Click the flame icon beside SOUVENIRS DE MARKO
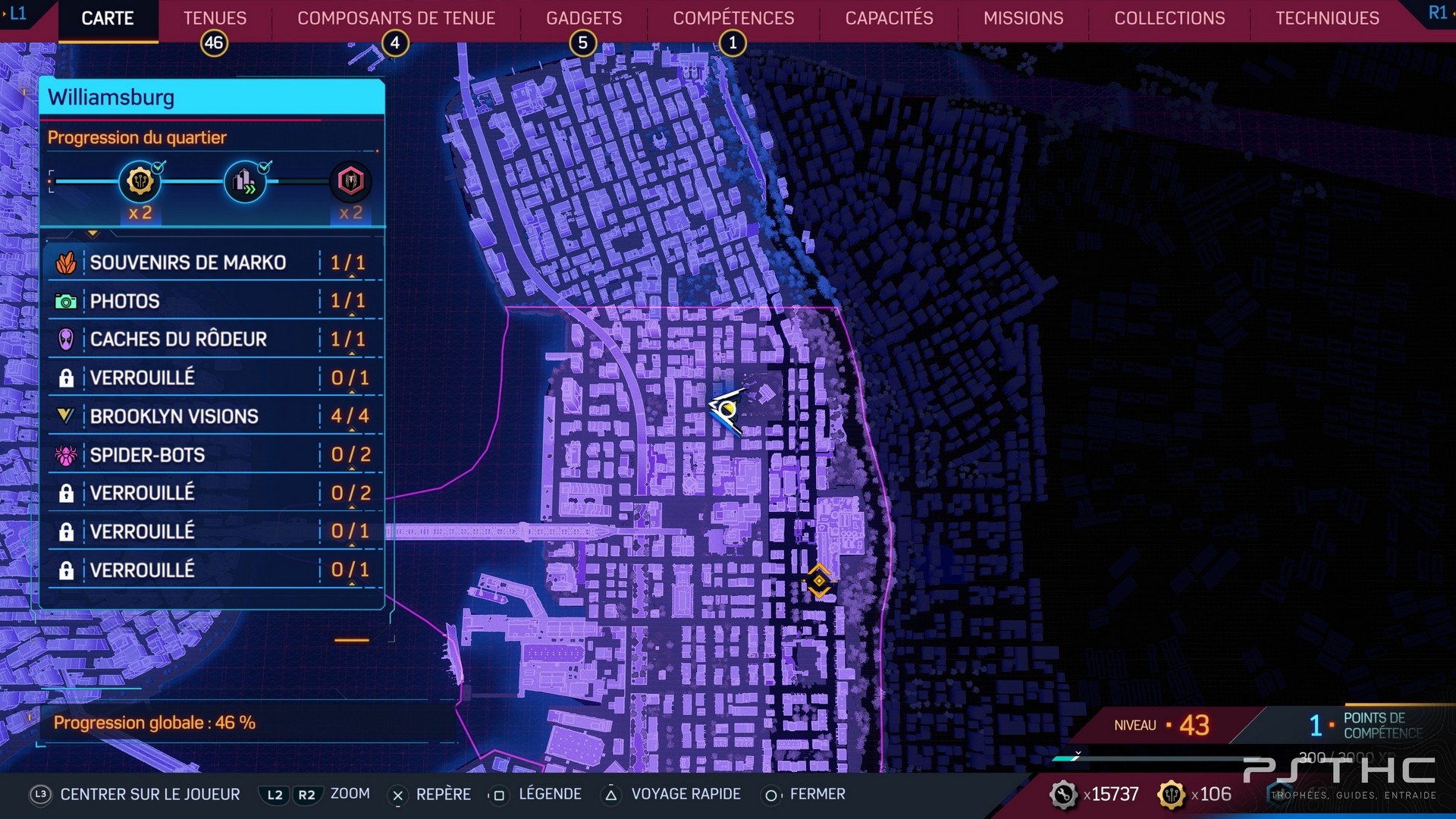 pyautogui.click(x=66, y=262)
